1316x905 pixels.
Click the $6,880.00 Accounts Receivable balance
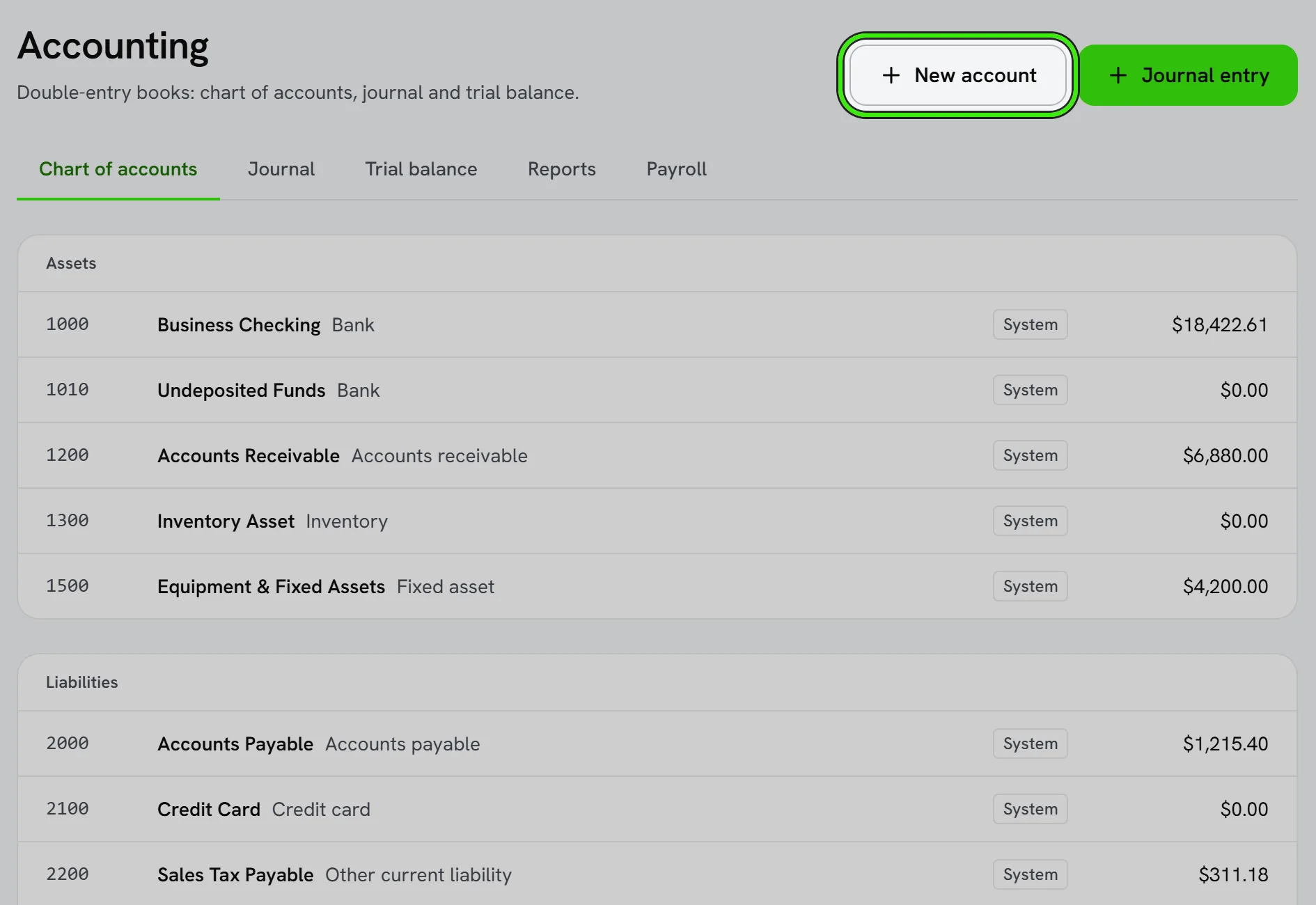point(1225,455)
